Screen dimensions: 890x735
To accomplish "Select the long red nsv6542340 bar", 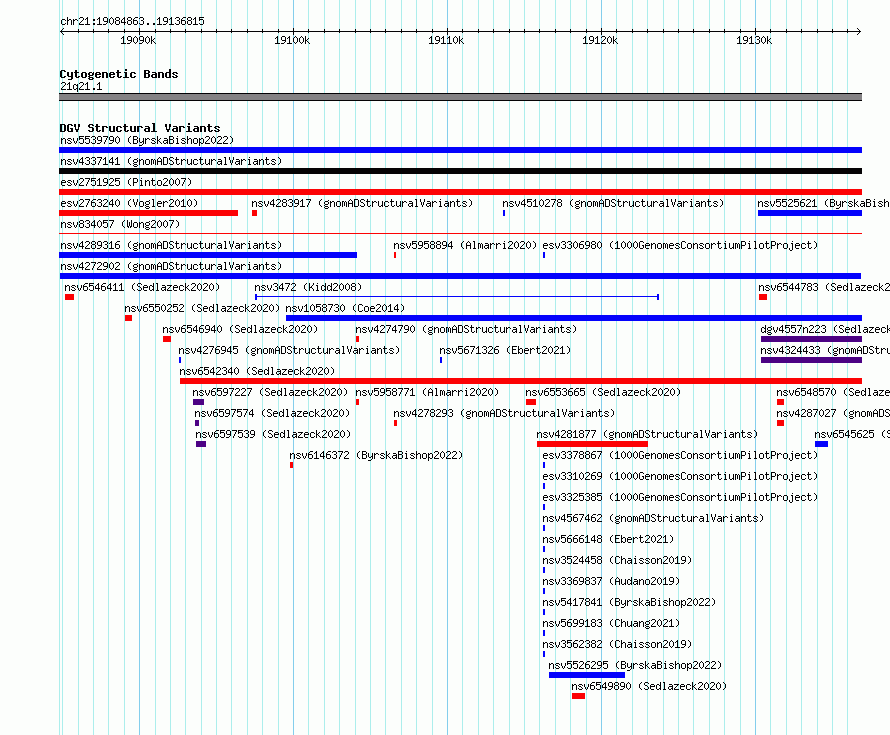I will (x=521, y=381).
